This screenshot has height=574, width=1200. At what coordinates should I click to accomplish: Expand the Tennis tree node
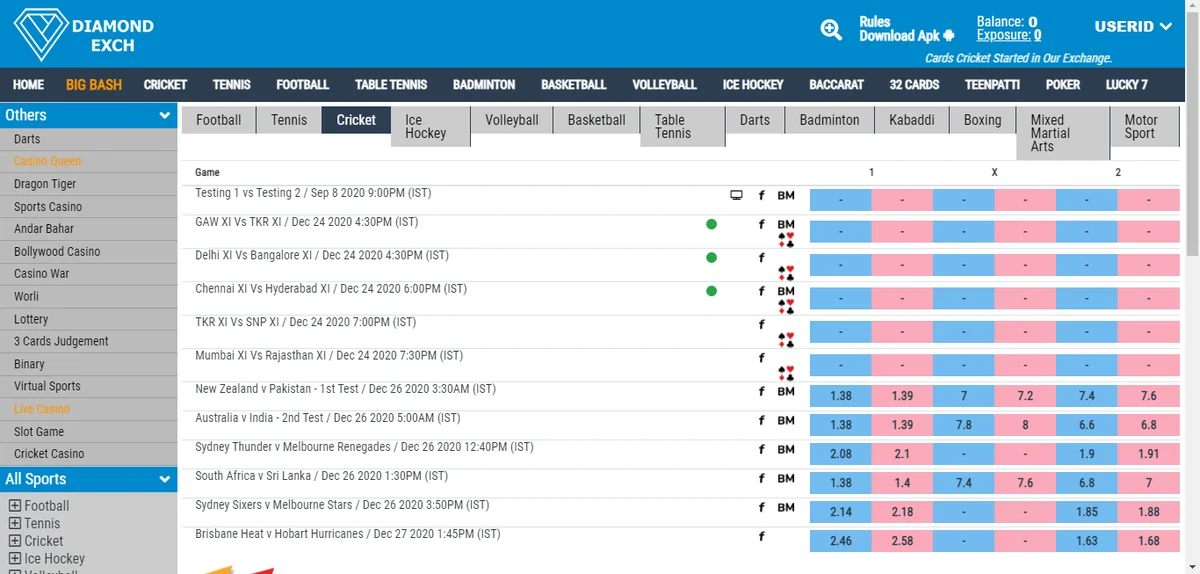coord(15,523)
